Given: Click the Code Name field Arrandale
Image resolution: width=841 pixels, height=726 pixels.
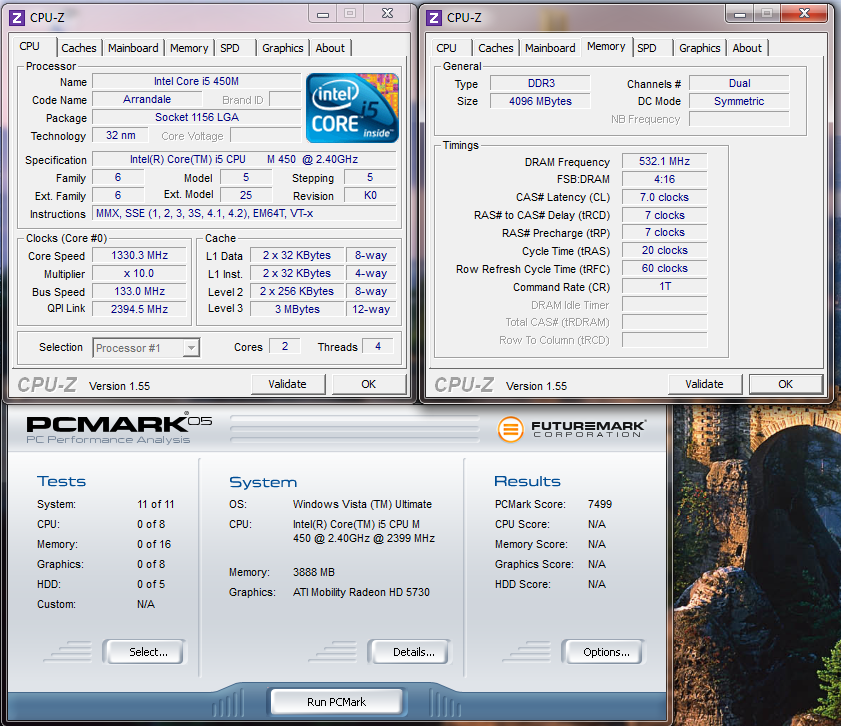Looking at the screenshot, I should (x=147, y=100).
